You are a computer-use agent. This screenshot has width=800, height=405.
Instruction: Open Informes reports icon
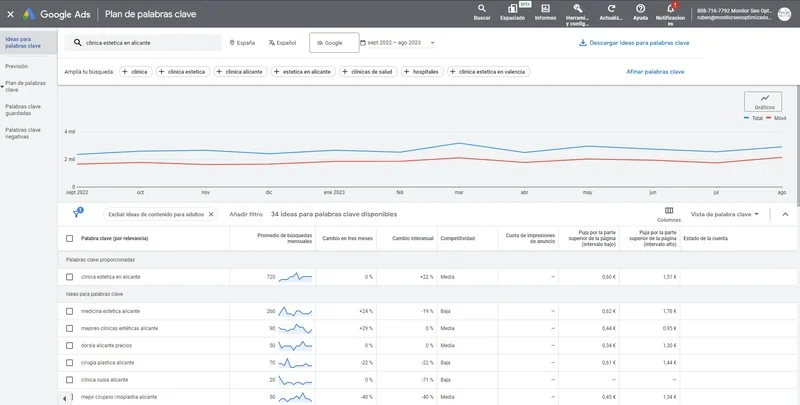[x=545, y=9]
